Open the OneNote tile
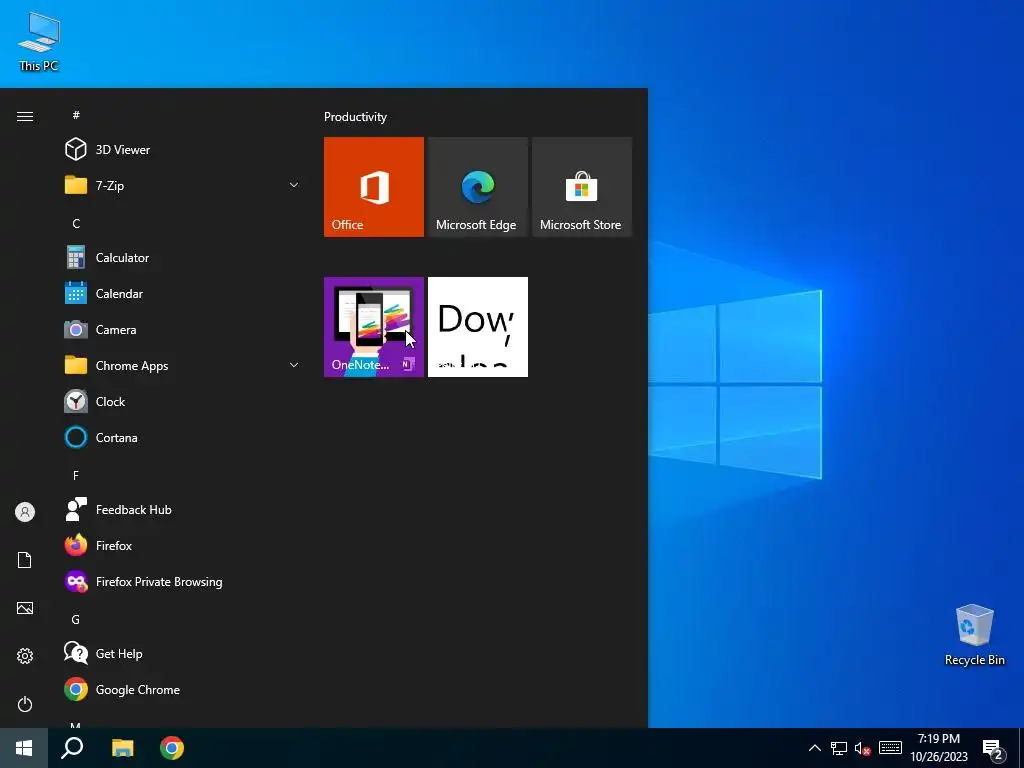The height and width of the screenshot is (768, 1024). [x=374, y=327]
